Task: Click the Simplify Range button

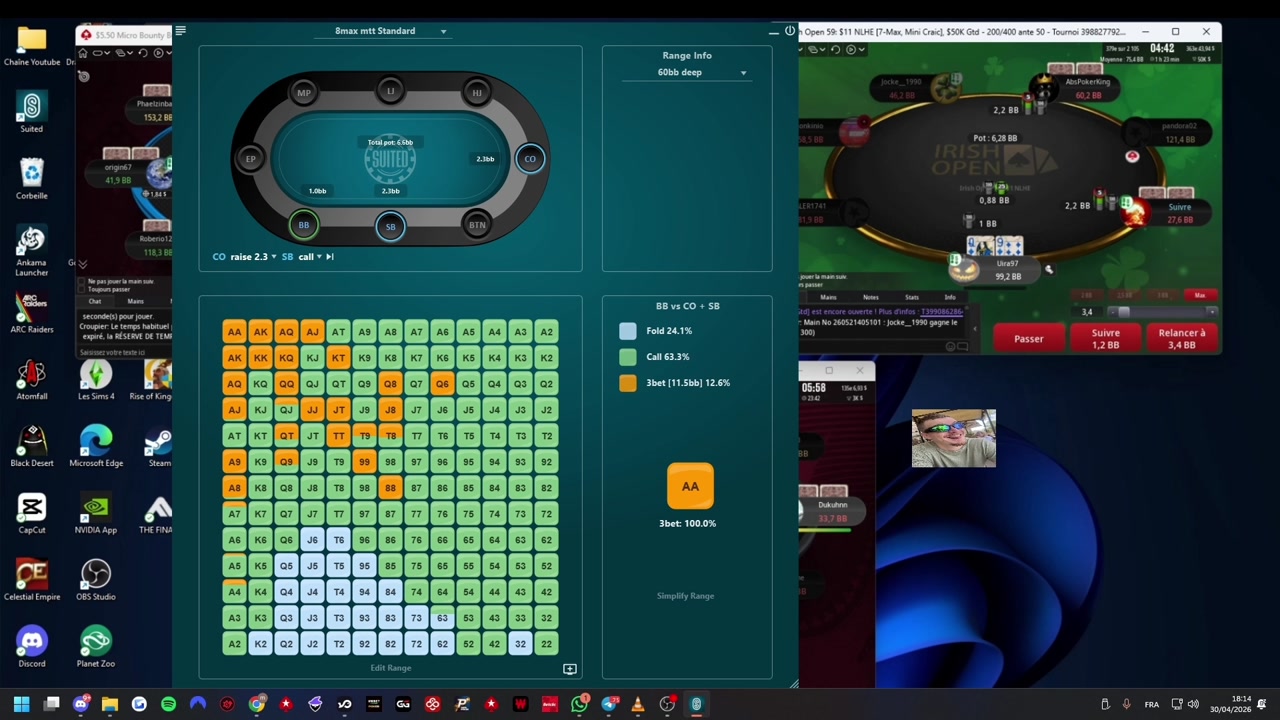Action: click(x=686, y=596)
